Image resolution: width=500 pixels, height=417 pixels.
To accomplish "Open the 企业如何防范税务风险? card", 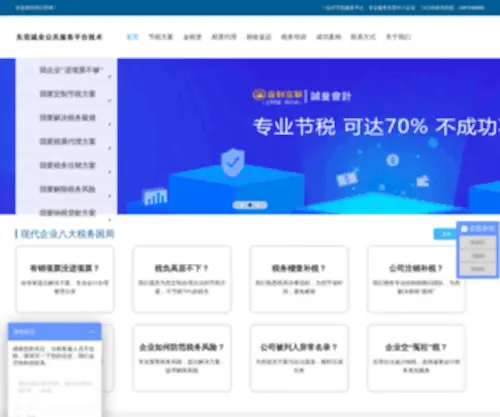I will [182, 358].
